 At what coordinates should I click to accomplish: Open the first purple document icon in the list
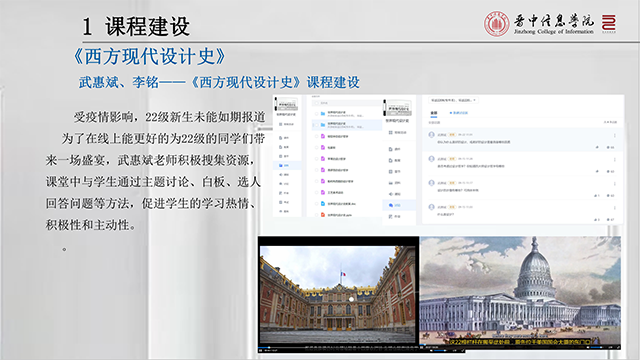coord(323,136)
